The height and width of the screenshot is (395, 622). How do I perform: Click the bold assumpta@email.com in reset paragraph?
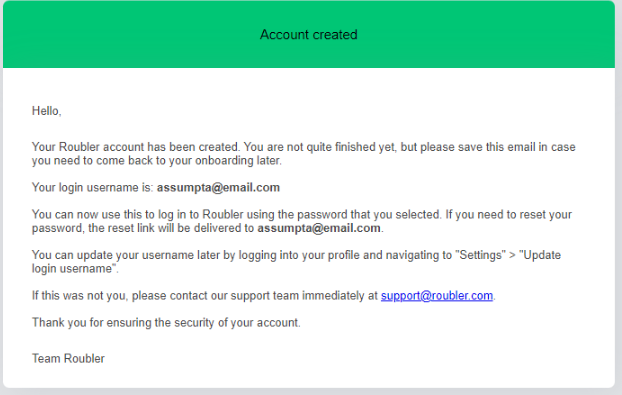coord(319,228)
